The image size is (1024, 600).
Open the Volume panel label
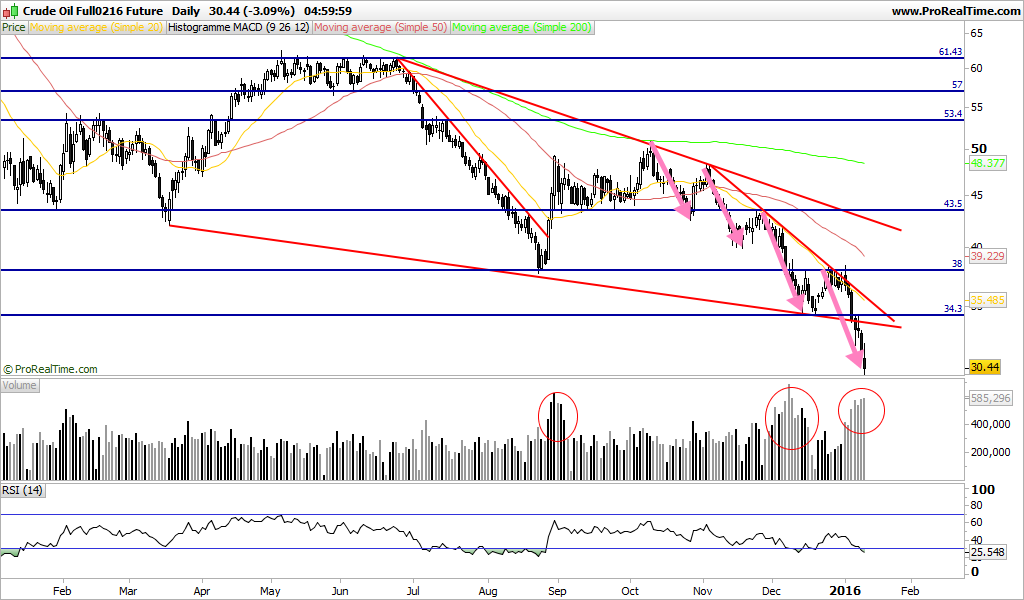coord(20,385)
